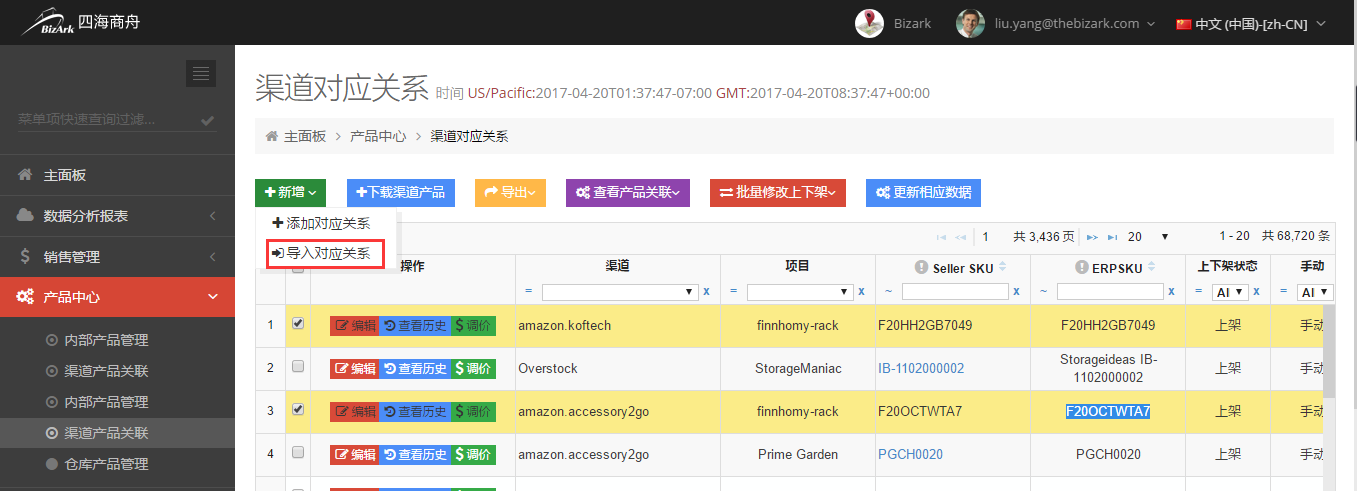Screen dimensions: 1357x491
Task: Open Seller SKU link IB-1102000002
Action: [921, 368]
